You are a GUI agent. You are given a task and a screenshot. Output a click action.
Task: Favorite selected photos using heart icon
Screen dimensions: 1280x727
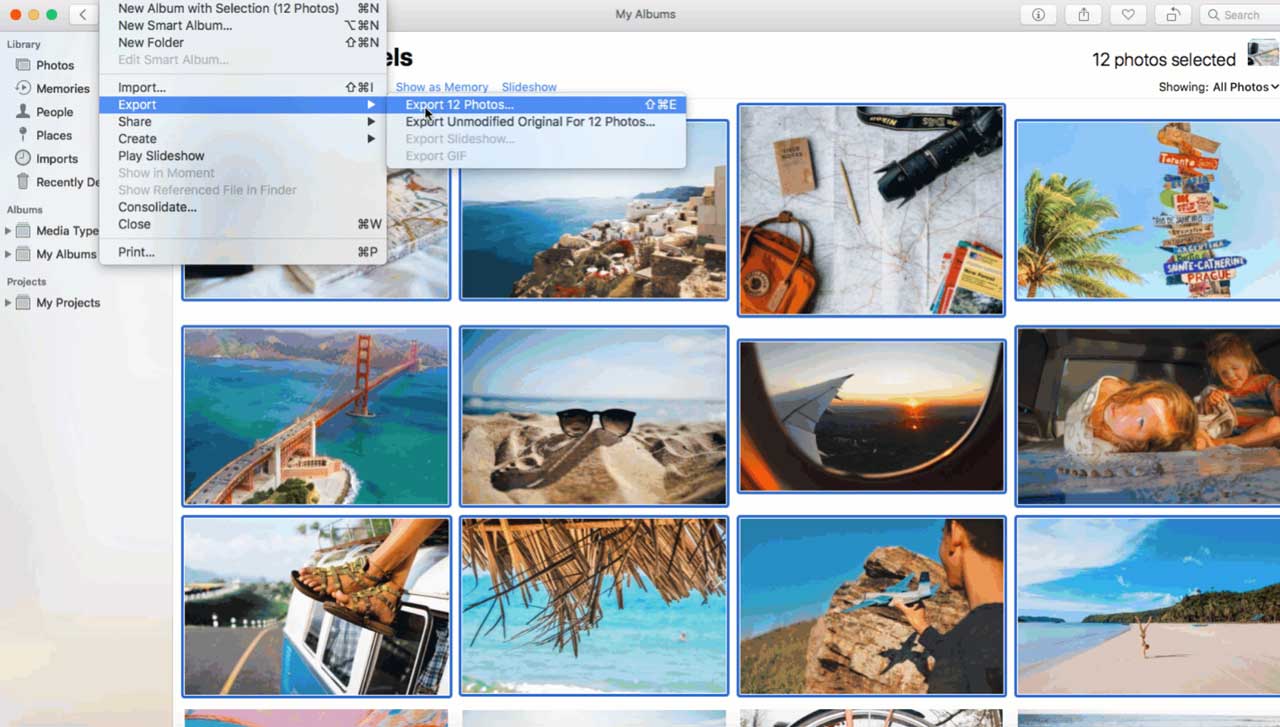(1128, 14)
